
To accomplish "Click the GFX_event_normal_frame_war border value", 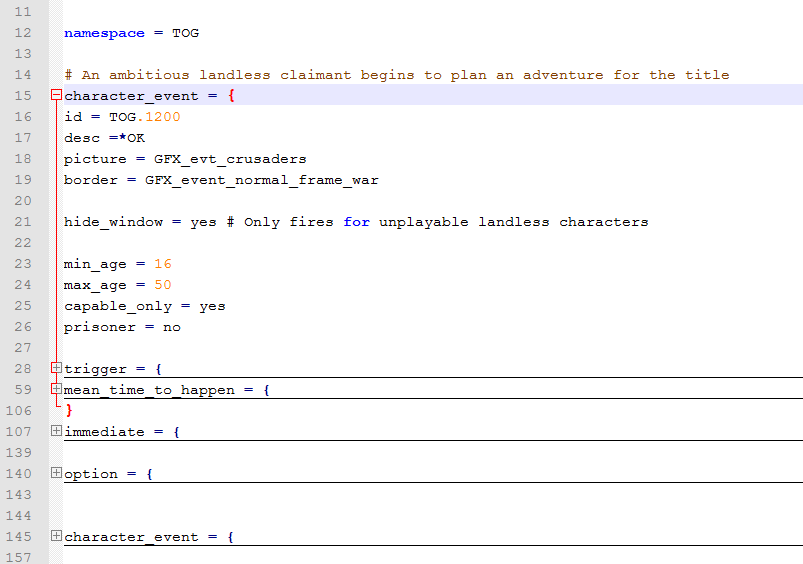I will [261, 180].
